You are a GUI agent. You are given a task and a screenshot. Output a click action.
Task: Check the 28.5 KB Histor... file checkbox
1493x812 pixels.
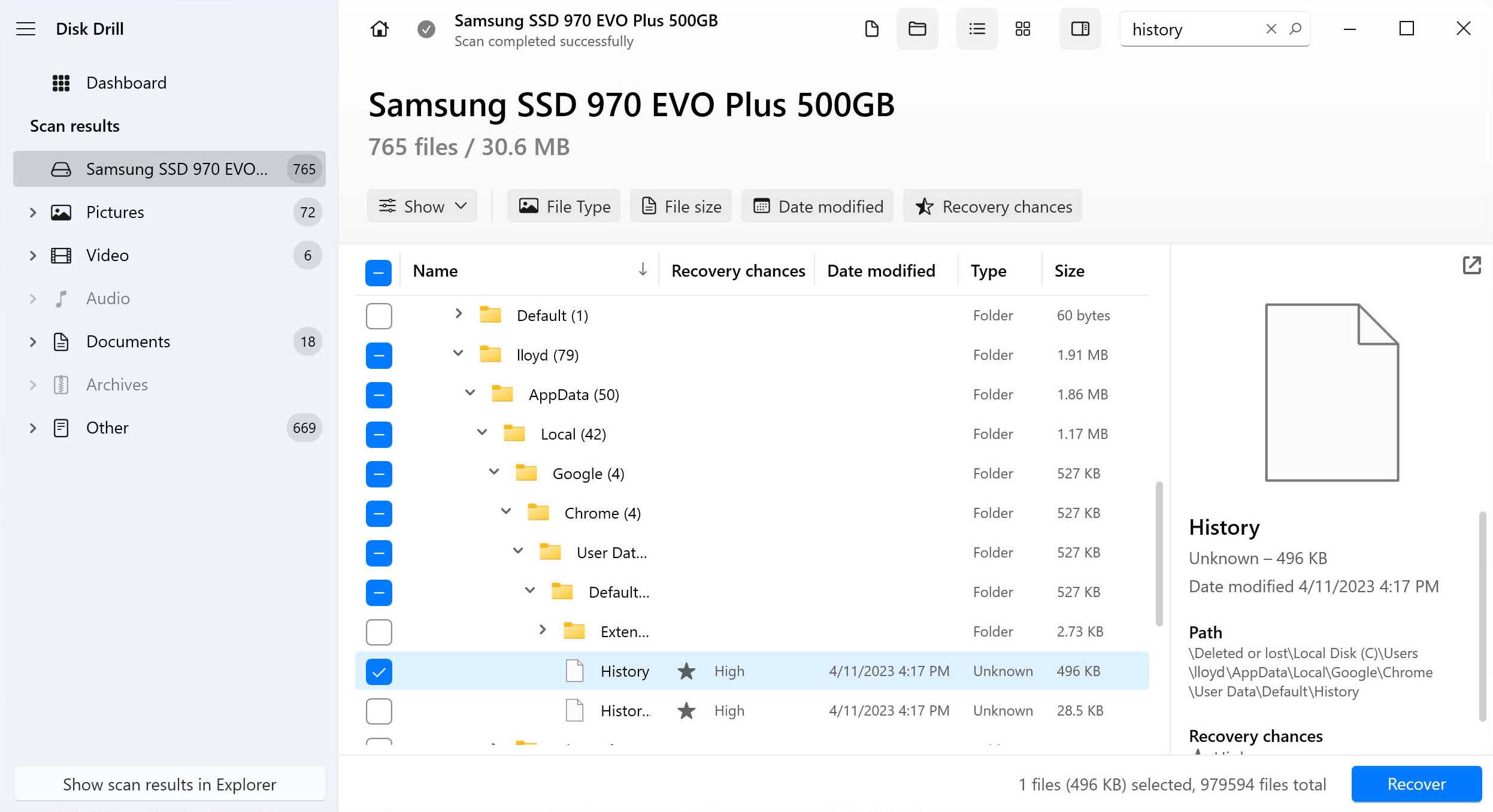coord(378,711)
